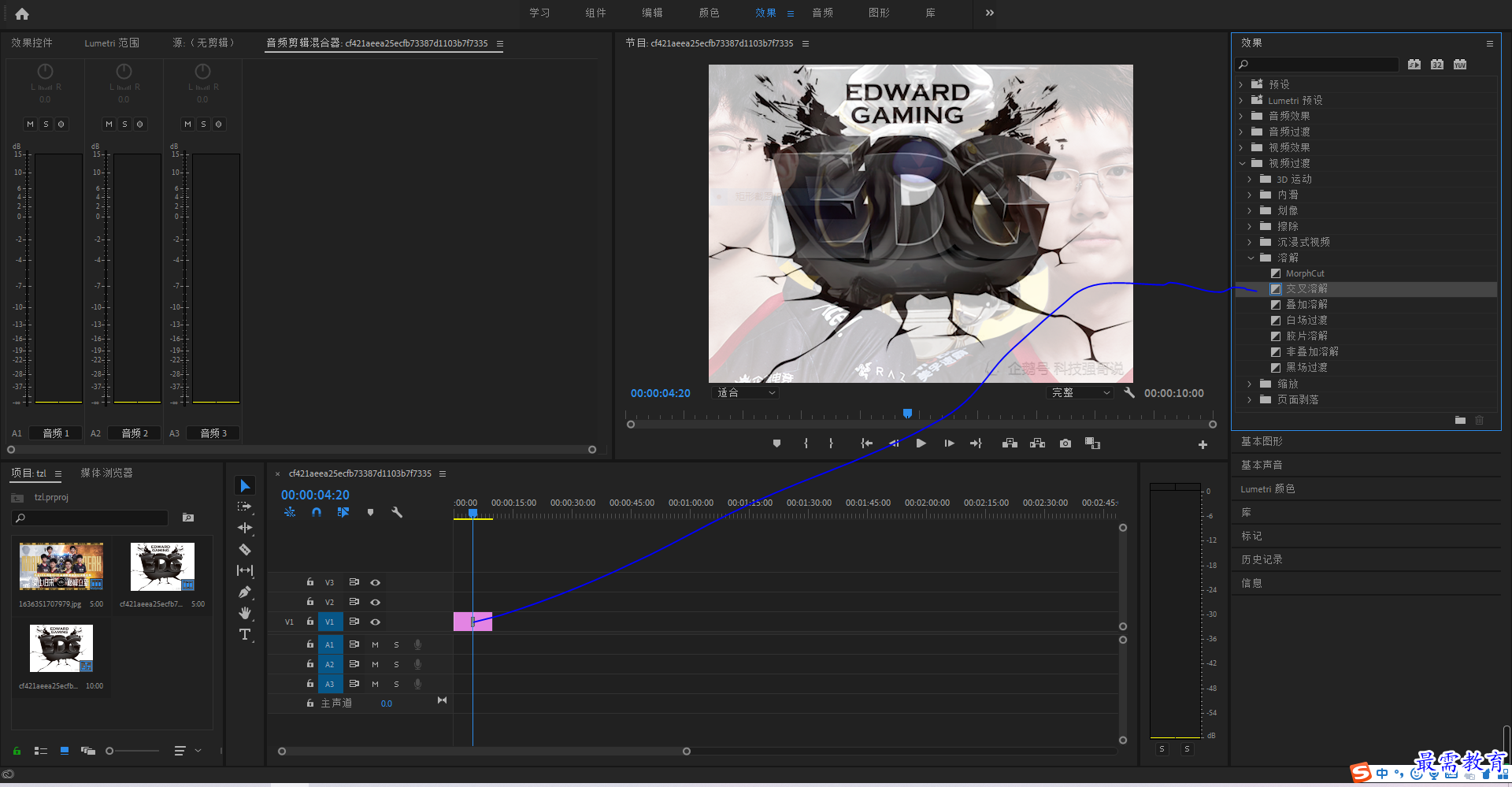Open the workspace overflow chevron menu
The height and width of the screenshot is (787, 1512).
click(990, 13)
